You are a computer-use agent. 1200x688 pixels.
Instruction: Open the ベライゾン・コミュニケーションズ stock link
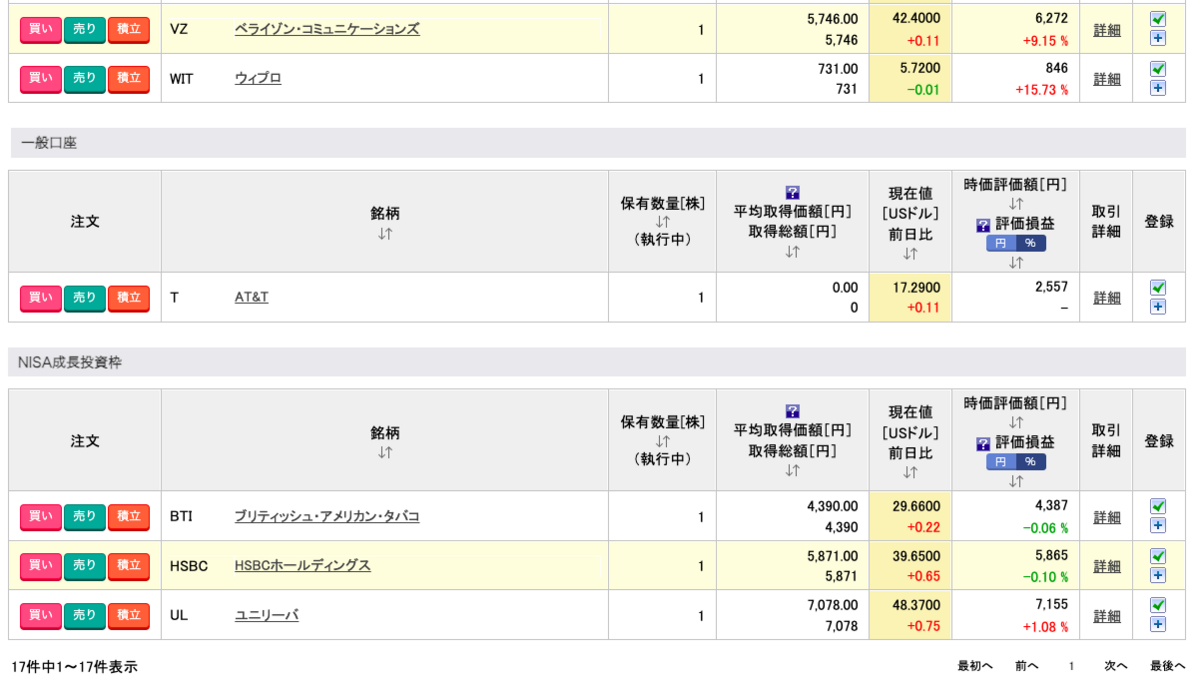[x=327, y=30]
